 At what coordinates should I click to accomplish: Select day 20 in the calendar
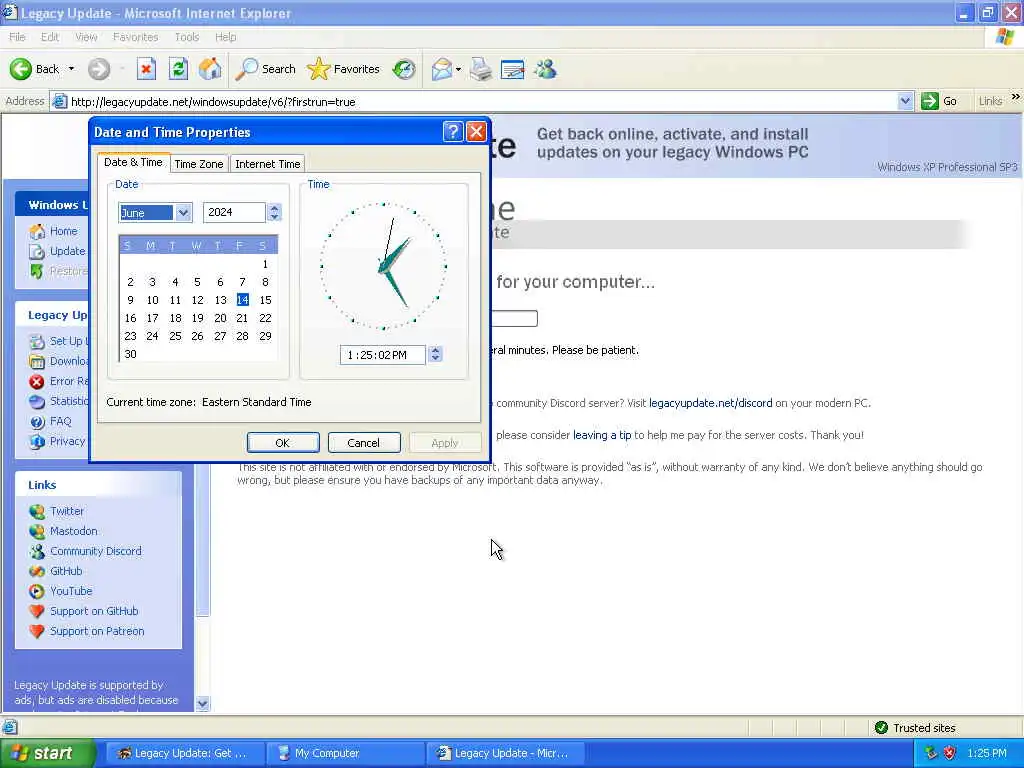220,318
